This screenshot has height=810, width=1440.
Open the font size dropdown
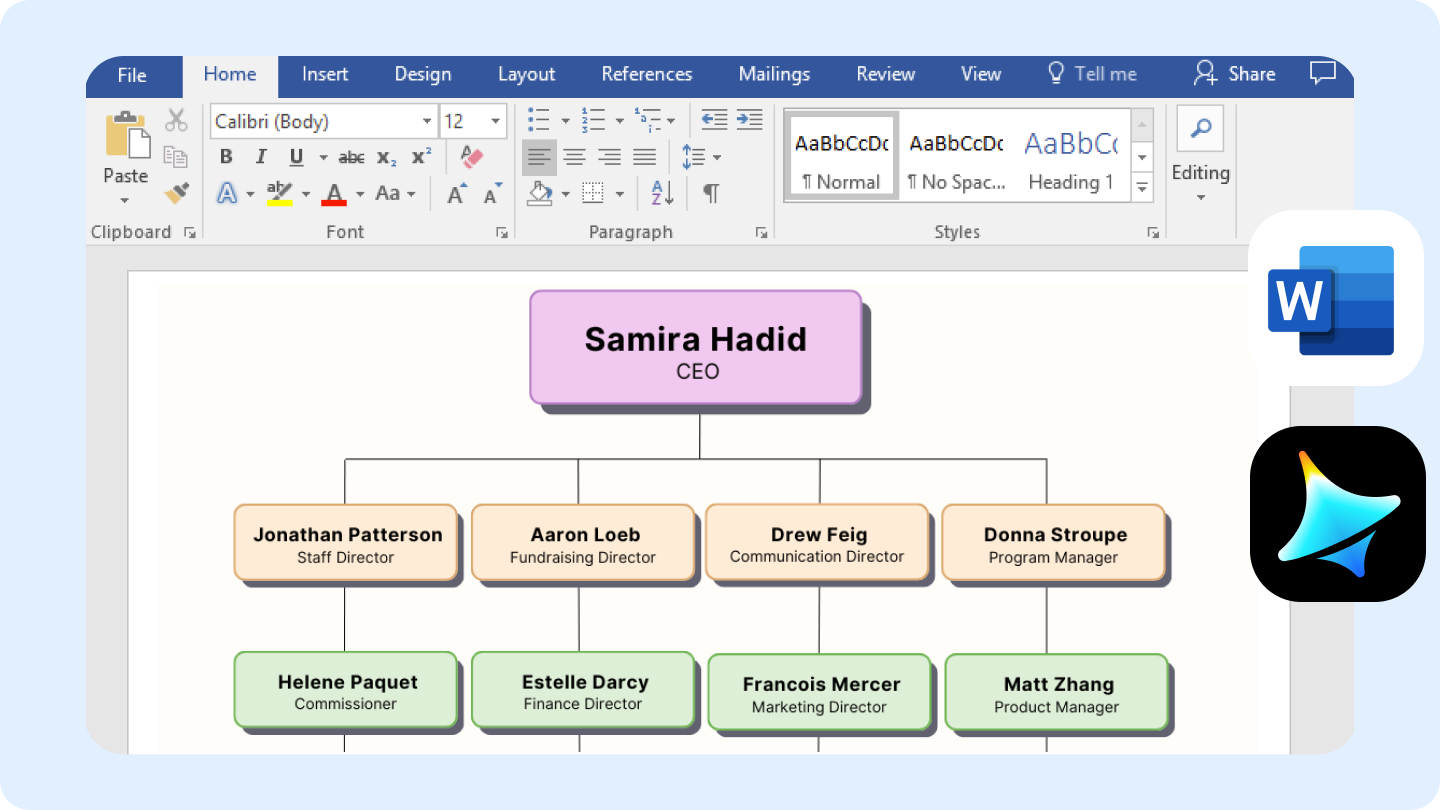(x=493, y=121)
